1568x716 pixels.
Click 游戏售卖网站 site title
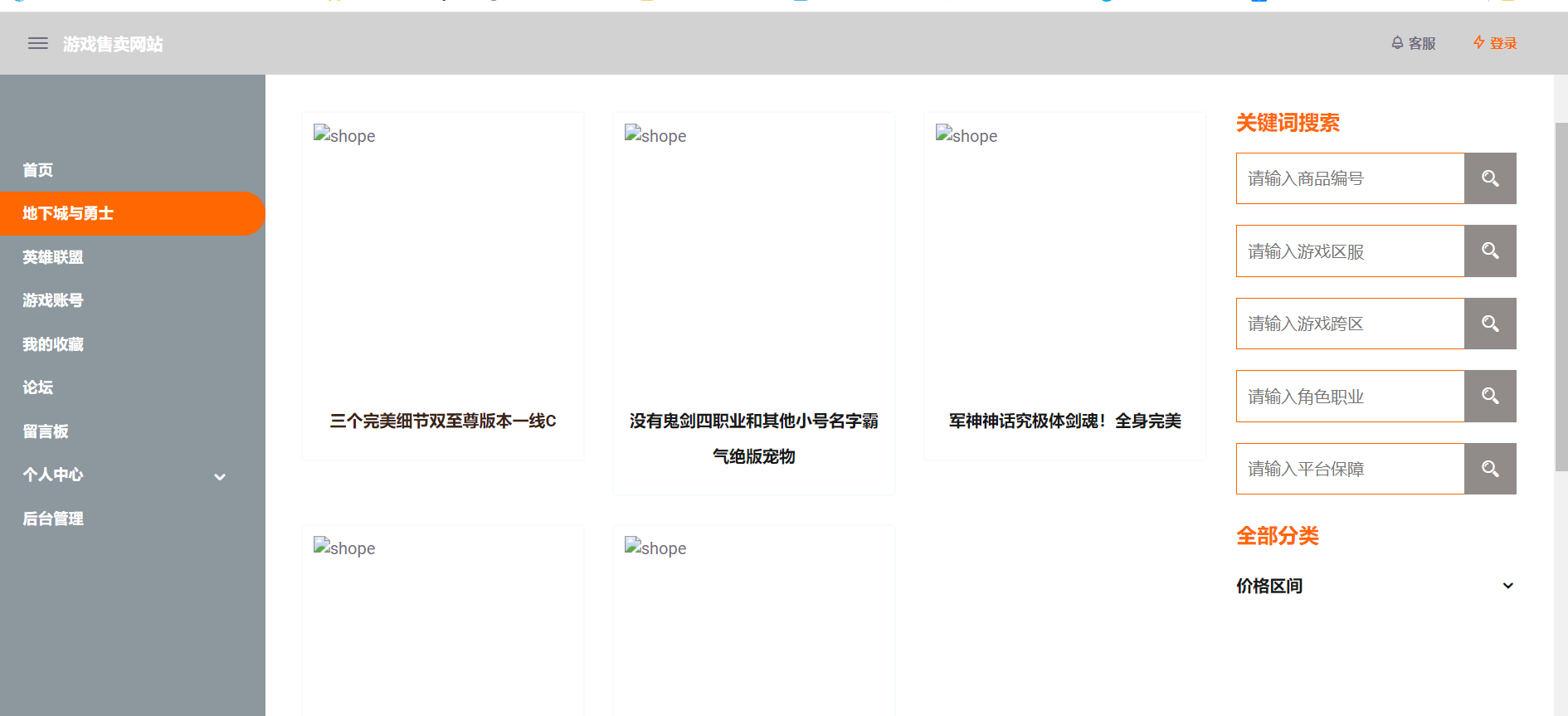(113, 44)
